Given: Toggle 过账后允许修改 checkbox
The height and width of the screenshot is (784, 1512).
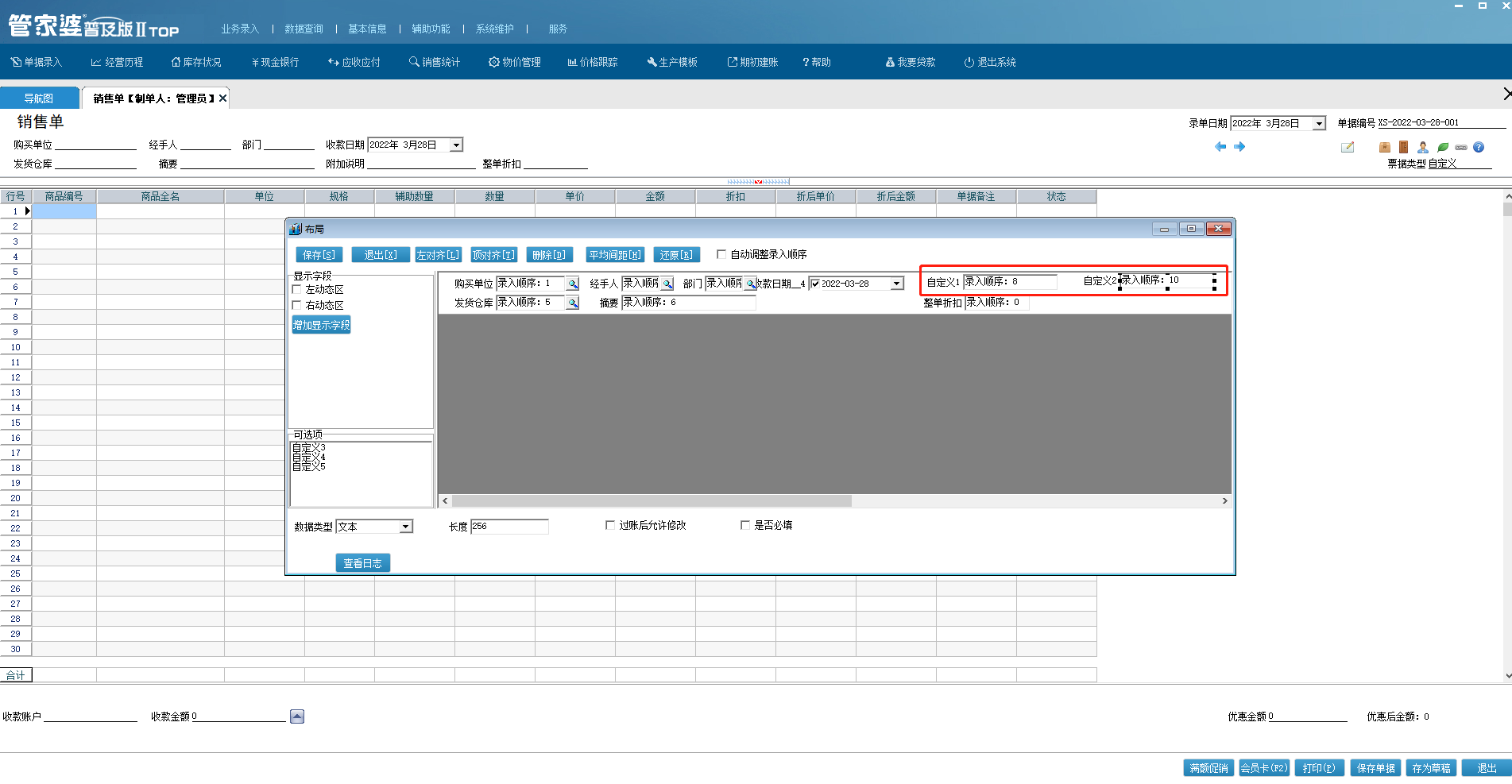Looking at the screenshot, I should pyautogui.click(x=610, y=525).
